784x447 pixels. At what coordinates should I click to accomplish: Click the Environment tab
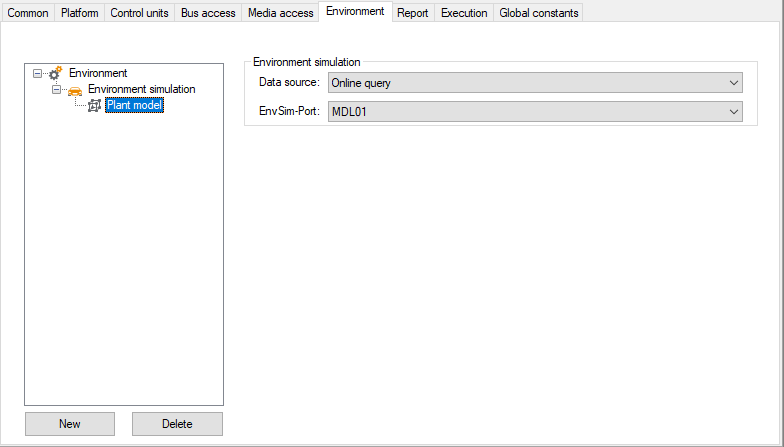[x=356, y=11]
